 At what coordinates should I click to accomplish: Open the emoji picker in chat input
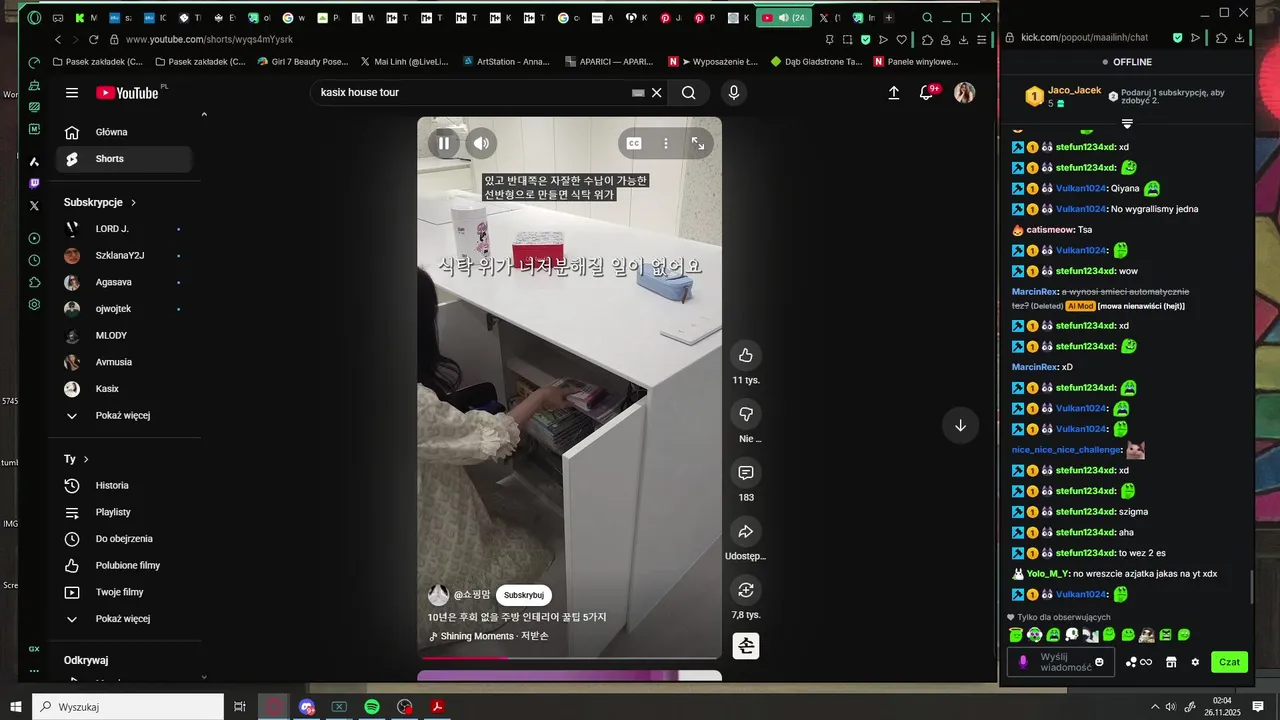[1099, 662]
